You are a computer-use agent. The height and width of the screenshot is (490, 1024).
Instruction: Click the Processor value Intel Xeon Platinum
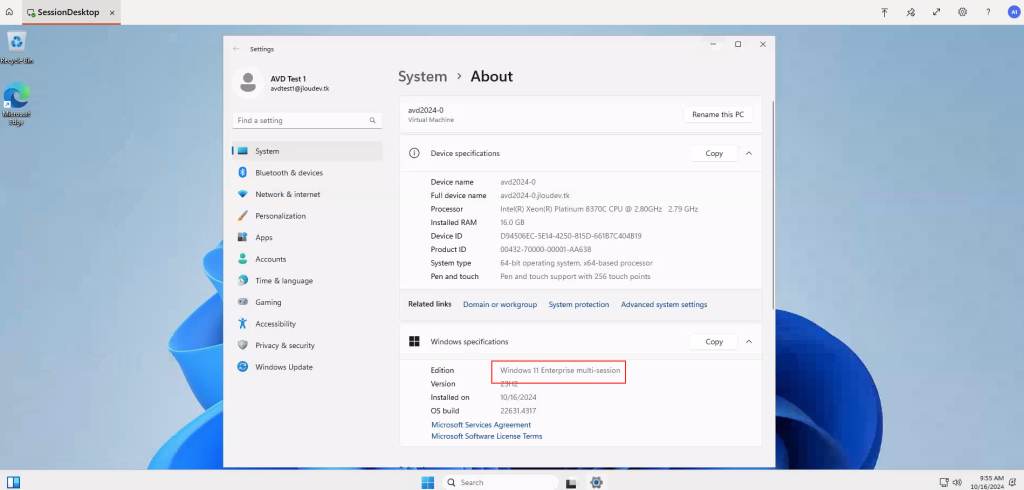click(599, 208)
